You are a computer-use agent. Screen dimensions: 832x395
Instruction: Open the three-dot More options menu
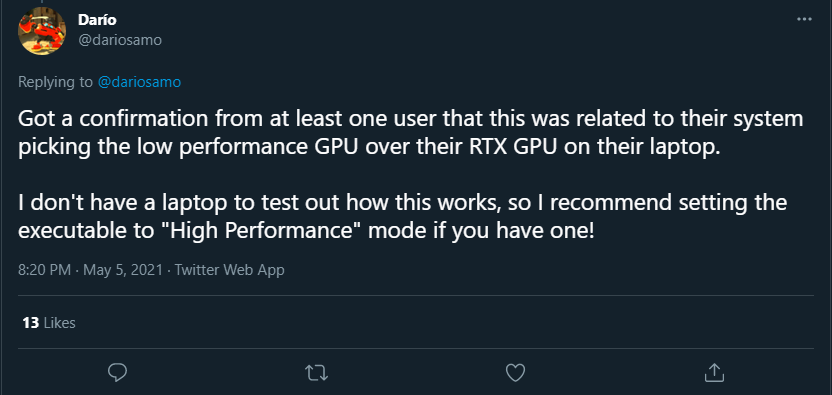click(x=804, y=19)
